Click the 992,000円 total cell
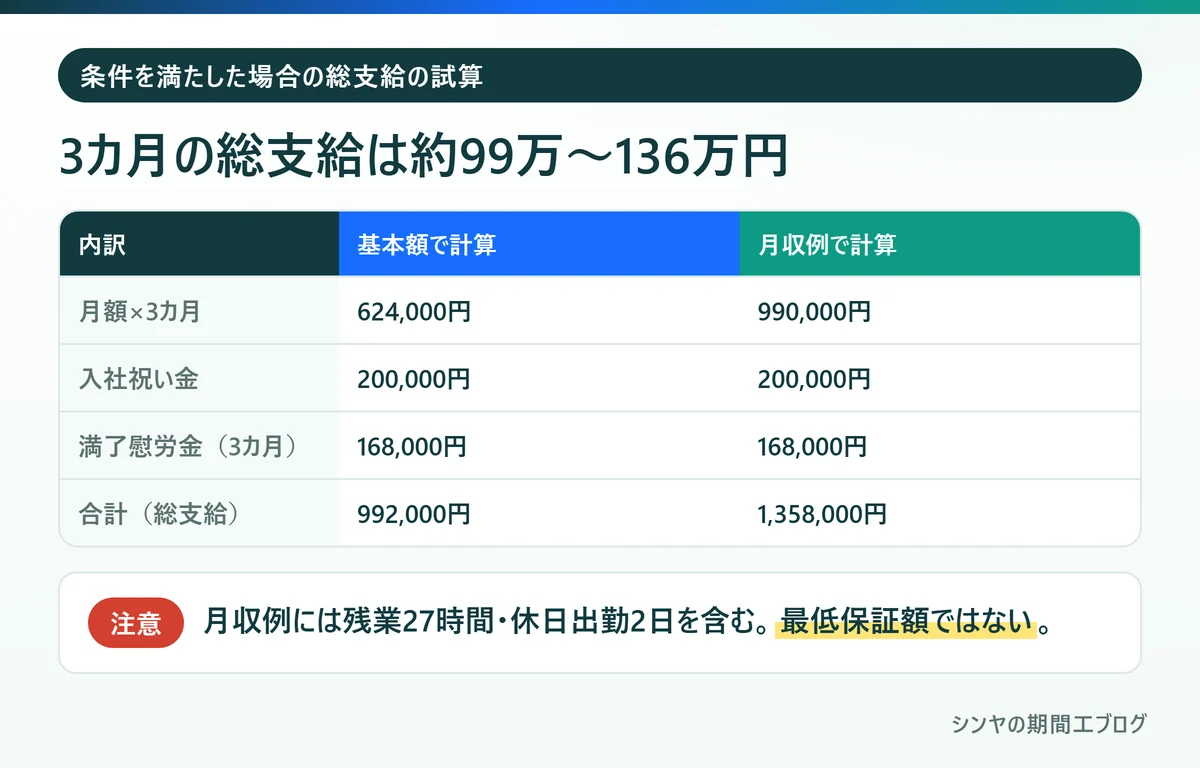 413,514
